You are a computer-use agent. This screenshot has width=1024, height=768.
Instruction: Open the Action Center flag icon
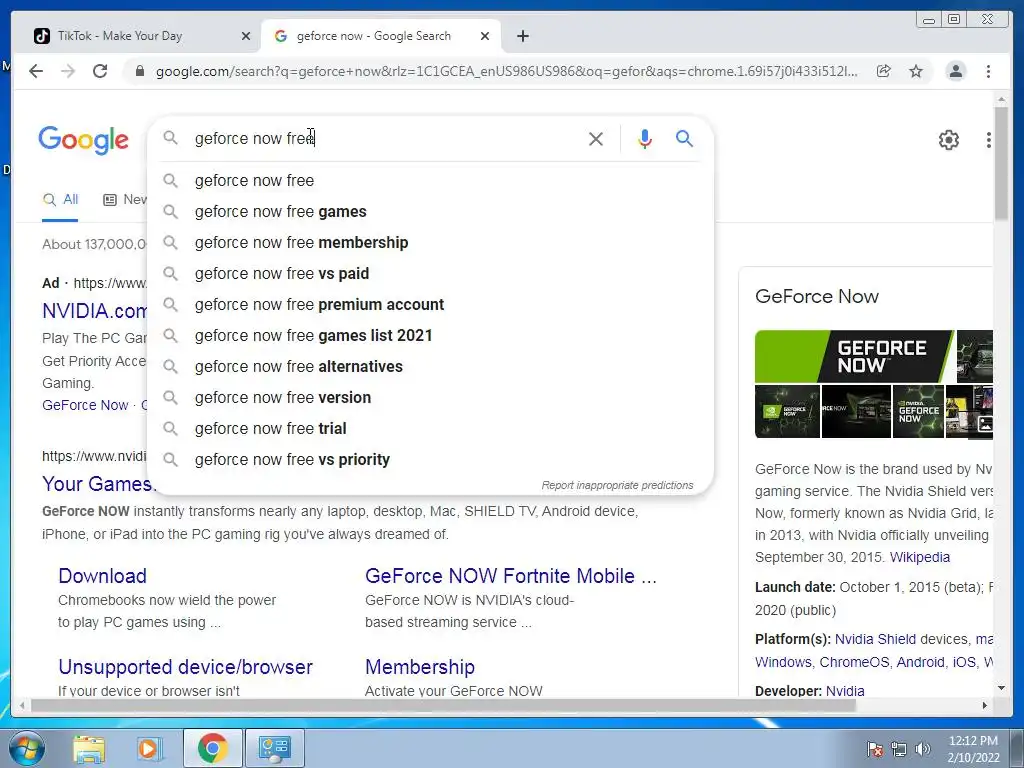(x=875, y=749)
